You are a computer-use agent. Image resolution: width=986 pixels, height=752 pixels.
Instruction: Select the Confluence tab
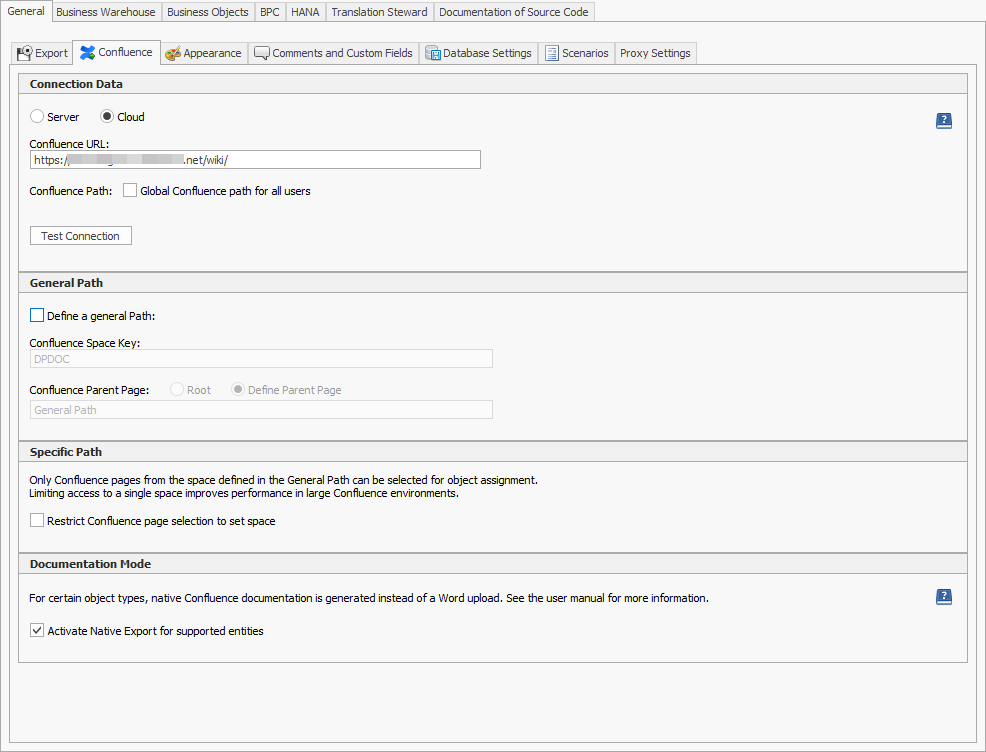[x=116, y=52]
